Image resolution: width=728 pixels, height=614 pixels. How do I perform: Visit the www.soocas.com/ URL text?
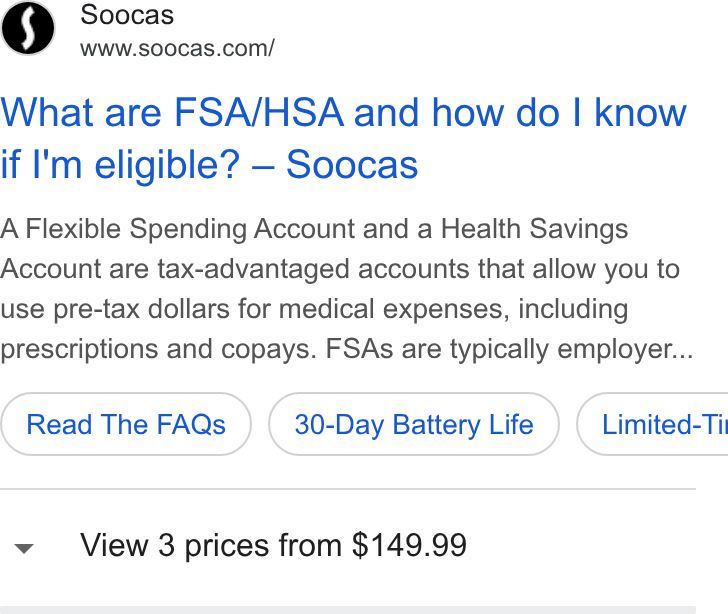pyautogui.click(x=177, y=48)
